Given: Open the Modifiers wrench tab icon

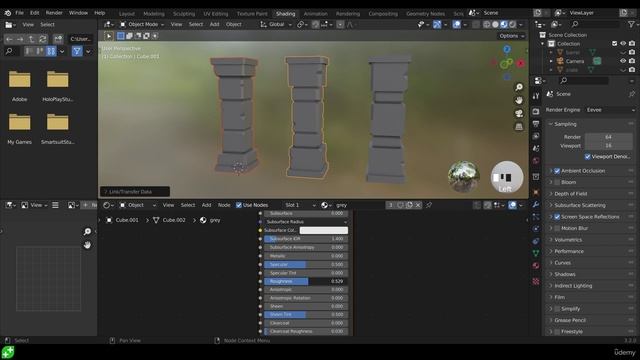Looking at the screenshot, I should tap(536, 204).
